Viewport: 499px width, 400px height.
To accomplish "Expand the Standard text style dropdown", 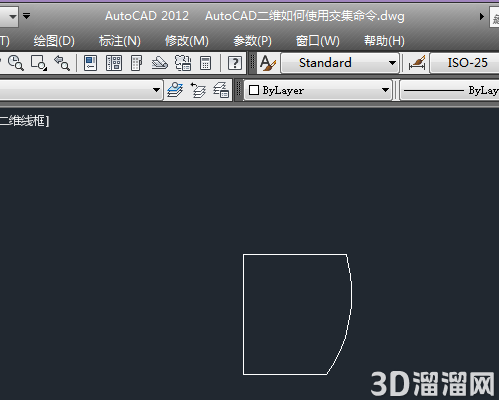I will point(392,63).
